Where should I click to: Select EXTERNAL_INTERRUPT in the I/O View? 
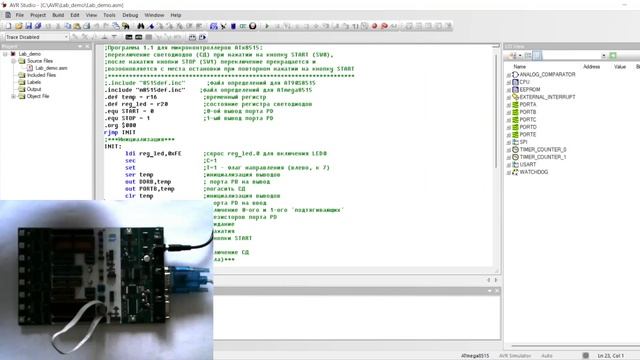[x=547, y=97]
